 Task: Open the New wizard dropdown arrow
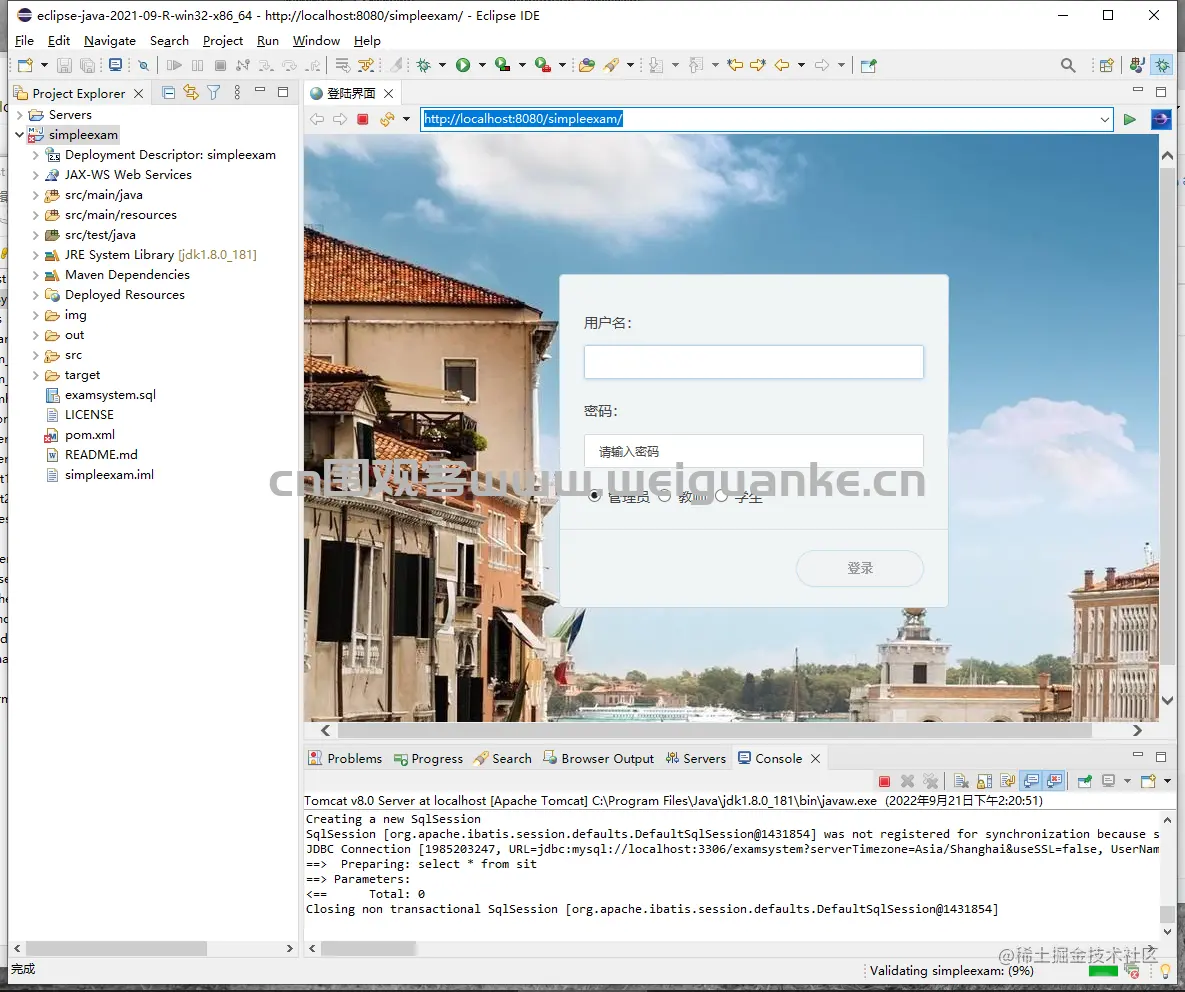44,66
